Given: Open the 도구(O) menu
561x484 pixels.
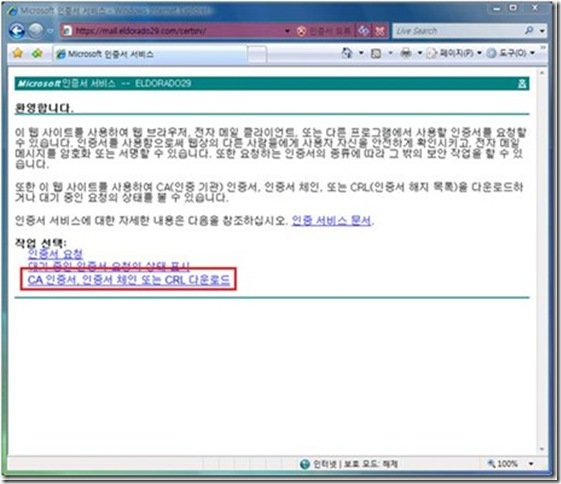Looking at the screenshot, I should click(x=512, y=53).
